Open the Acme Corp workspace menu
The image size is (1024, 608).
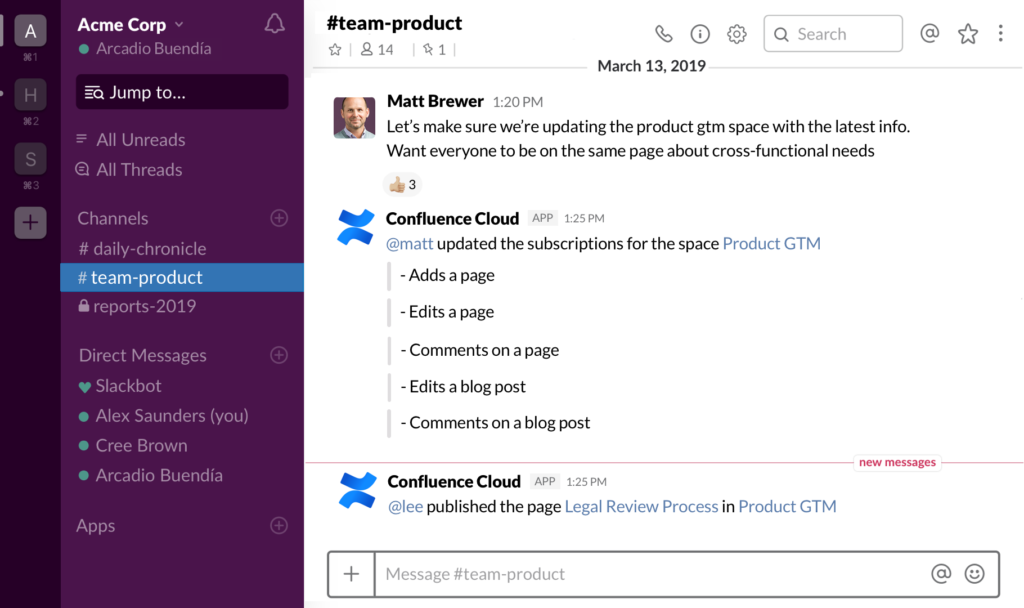coord(131,25)
